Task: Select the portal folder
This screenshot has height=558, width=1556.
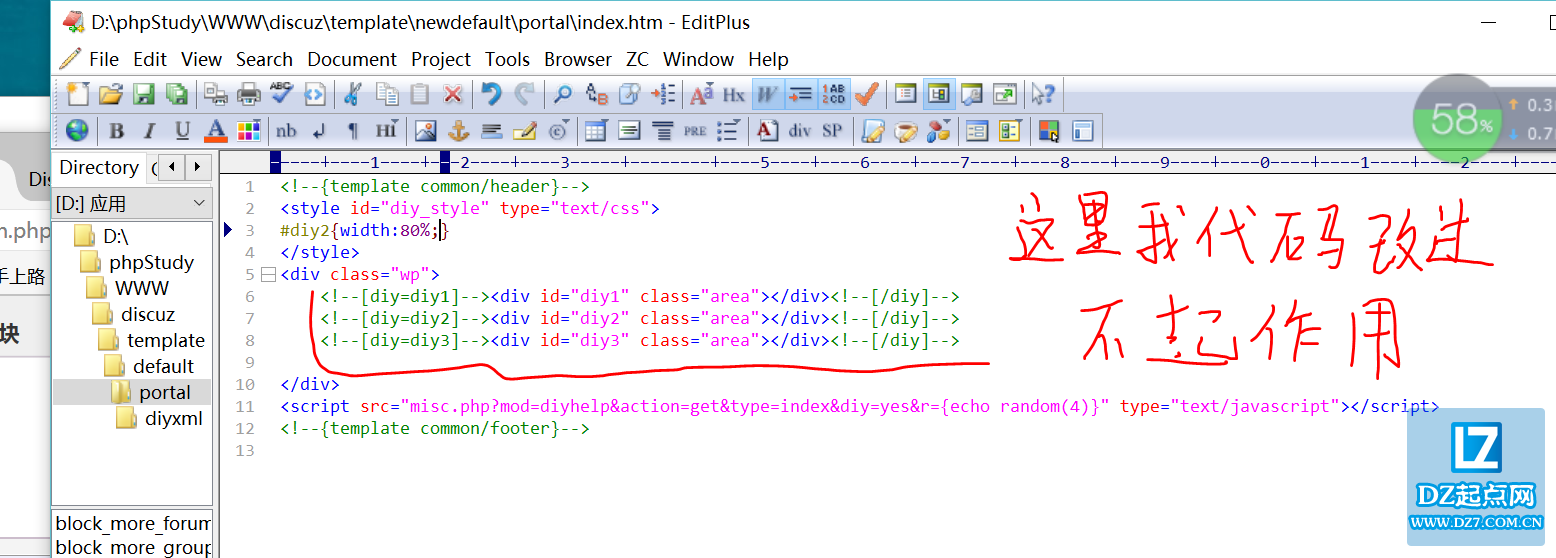Action: click(165, 392)
